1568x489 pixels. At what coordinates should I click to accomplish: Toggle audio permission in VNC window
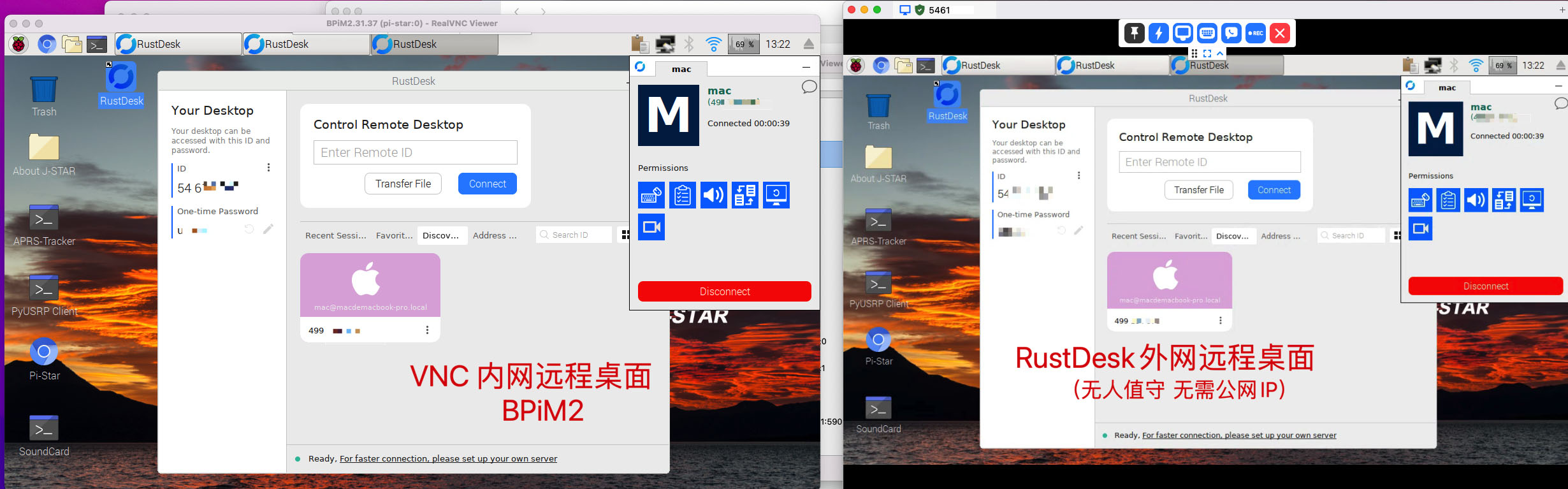tap(714, 195)
